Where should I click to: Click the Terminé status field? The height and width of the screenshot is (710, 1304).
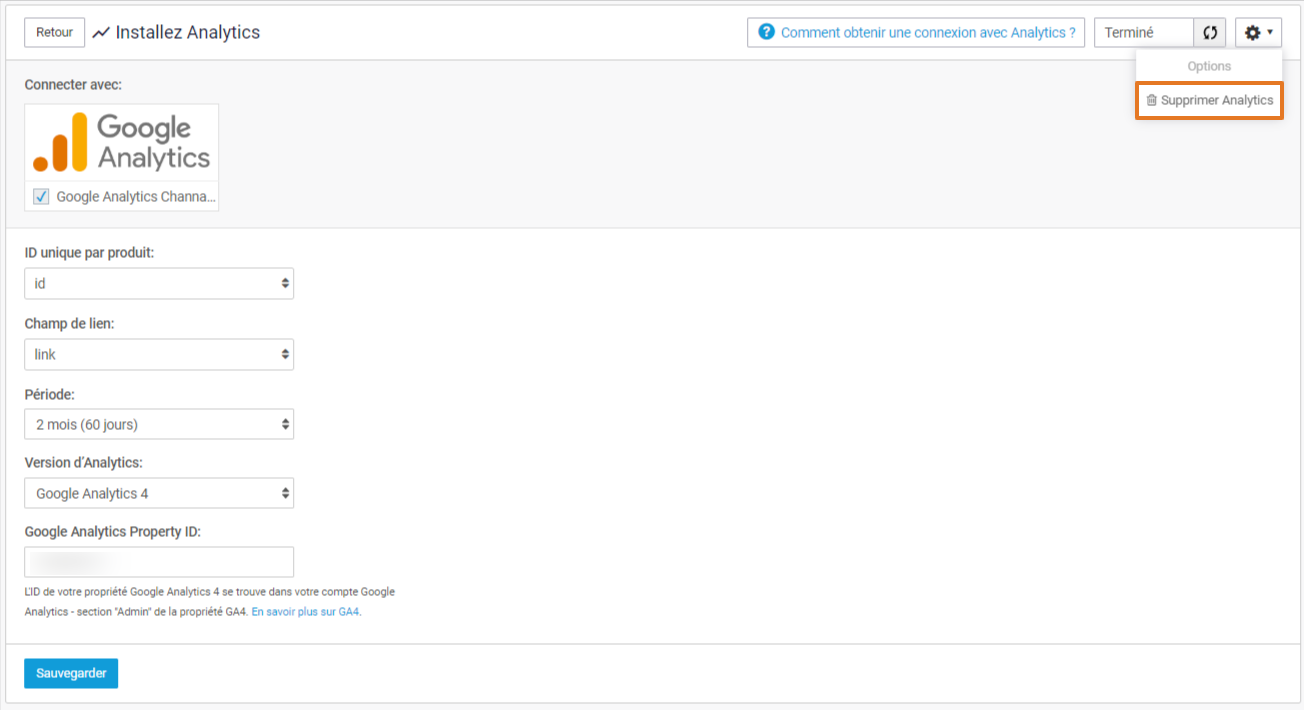[1144, 33]
